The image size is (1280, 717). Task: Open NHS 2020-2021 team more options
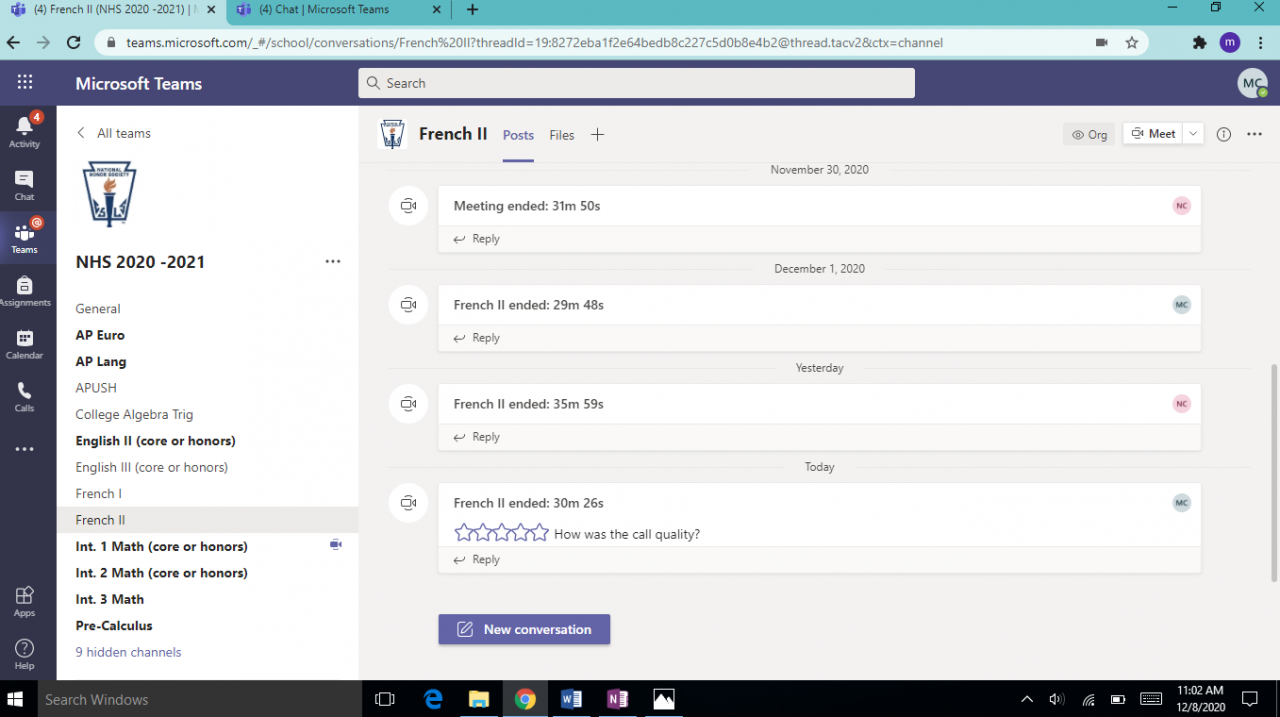tap(333, 262)
